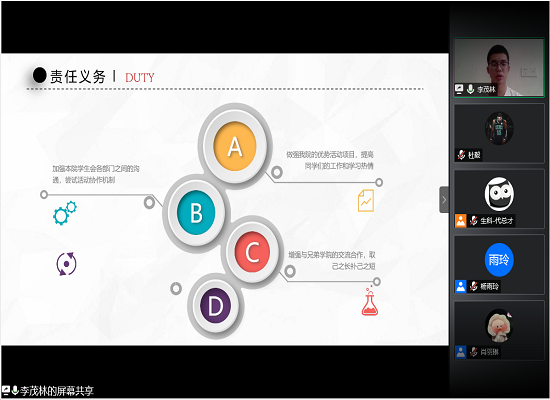Click the teal circle labeled B
The height and width of the screenshot is (400, 550).
click(196, 212)
